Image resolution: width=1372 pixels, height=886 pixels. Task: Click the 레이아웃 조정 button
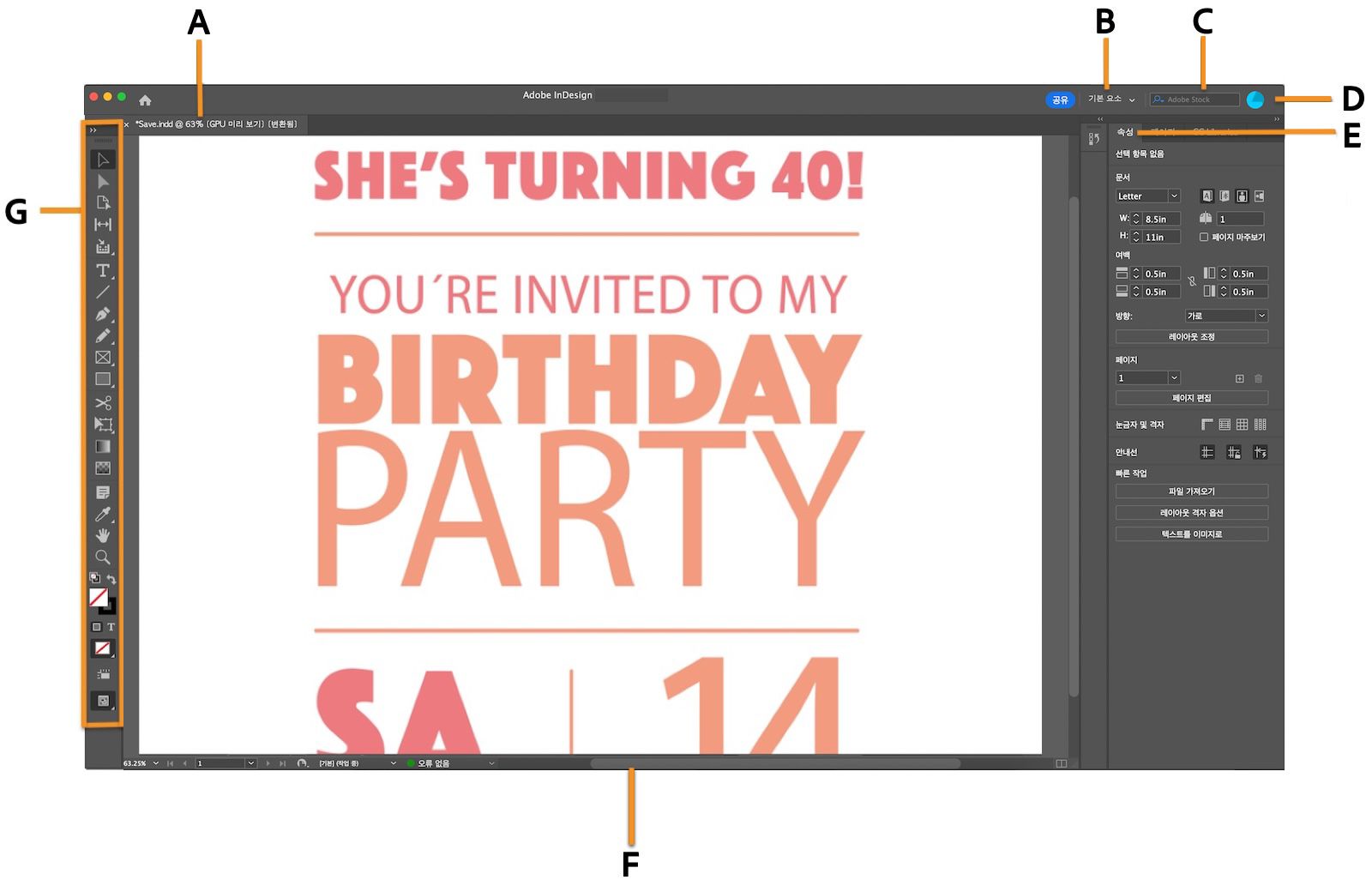point(1191,337)
